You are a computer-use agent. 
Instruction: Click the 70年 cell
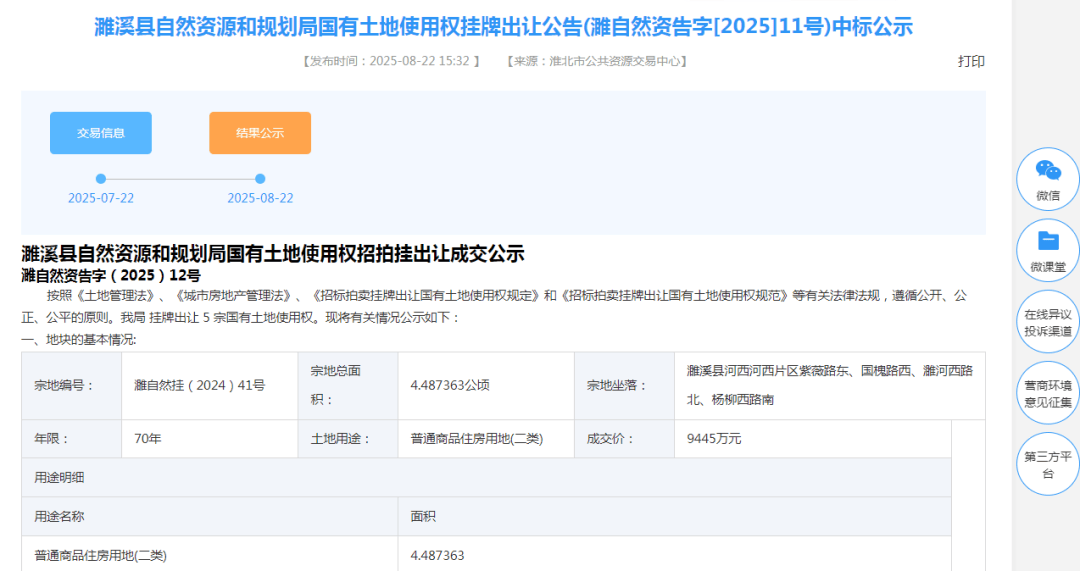point(209,439)
